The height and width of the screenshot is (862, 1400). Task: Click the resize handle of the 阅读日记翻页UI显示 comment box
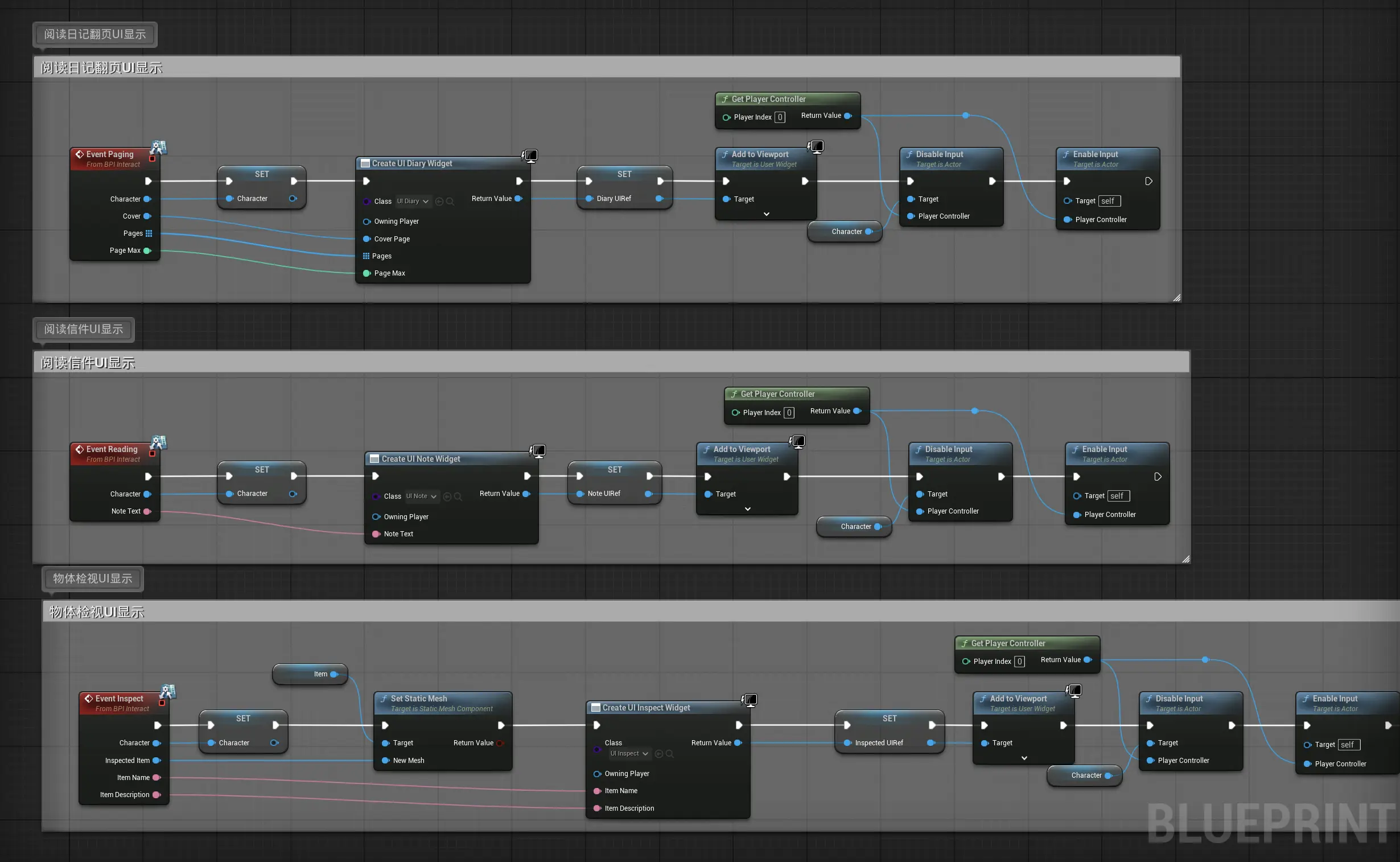[1177, 298]
